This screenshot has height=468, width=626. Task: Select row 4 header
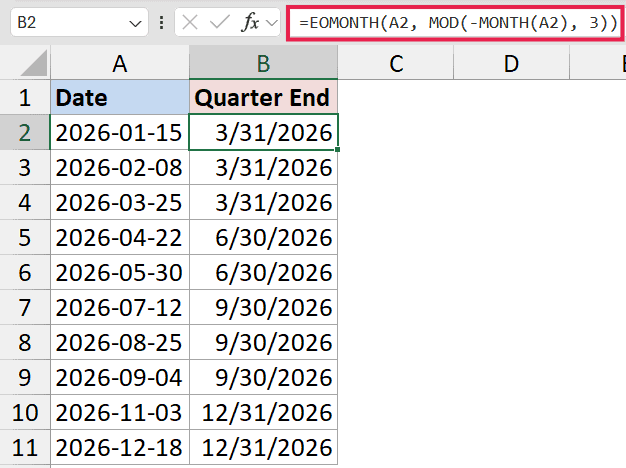(x=25, y=202)
